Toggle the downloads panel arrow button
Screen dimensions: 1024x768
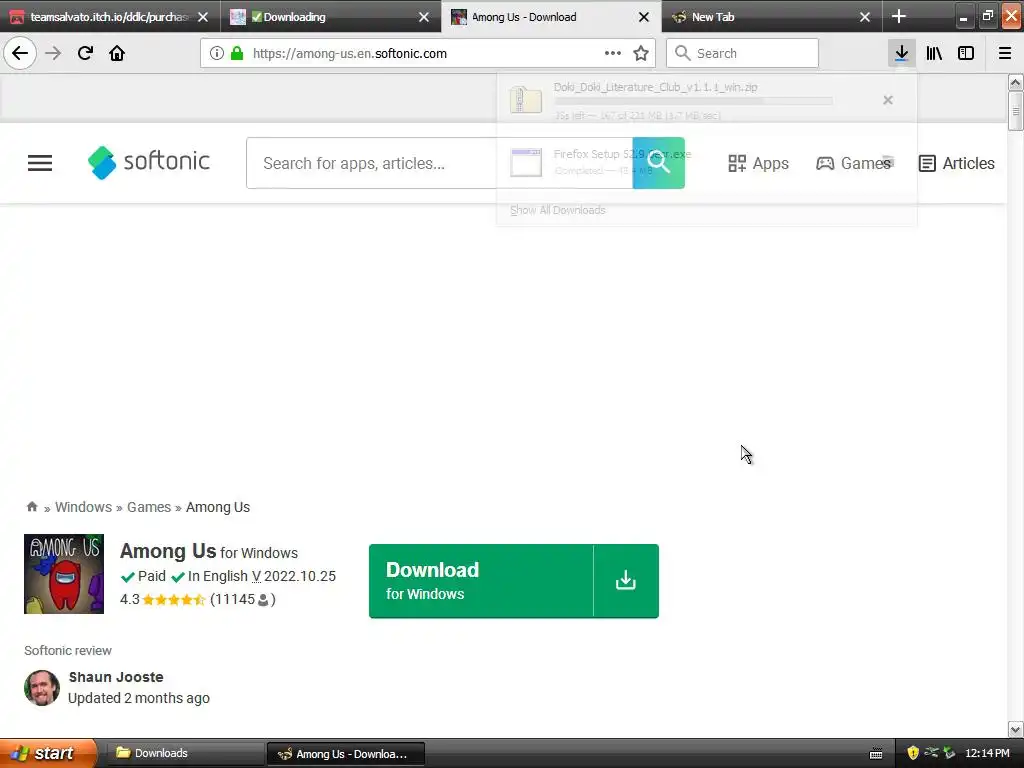[901, 53]
